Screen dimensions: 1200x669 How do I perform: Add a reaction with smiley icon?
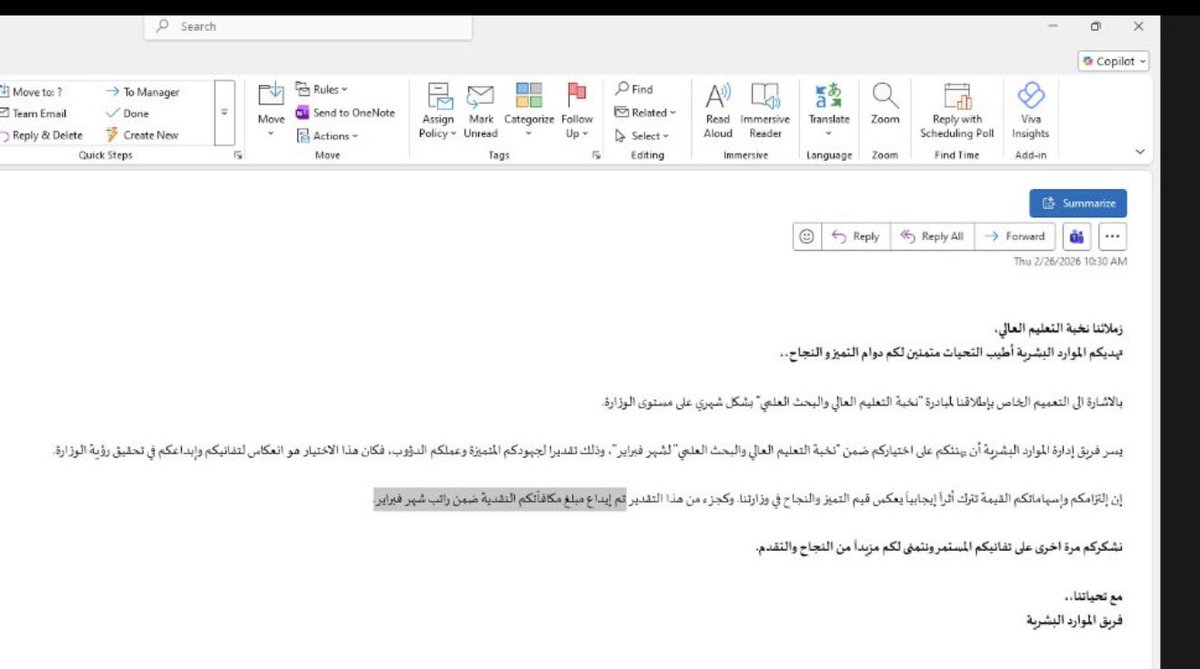pos(806,236)
